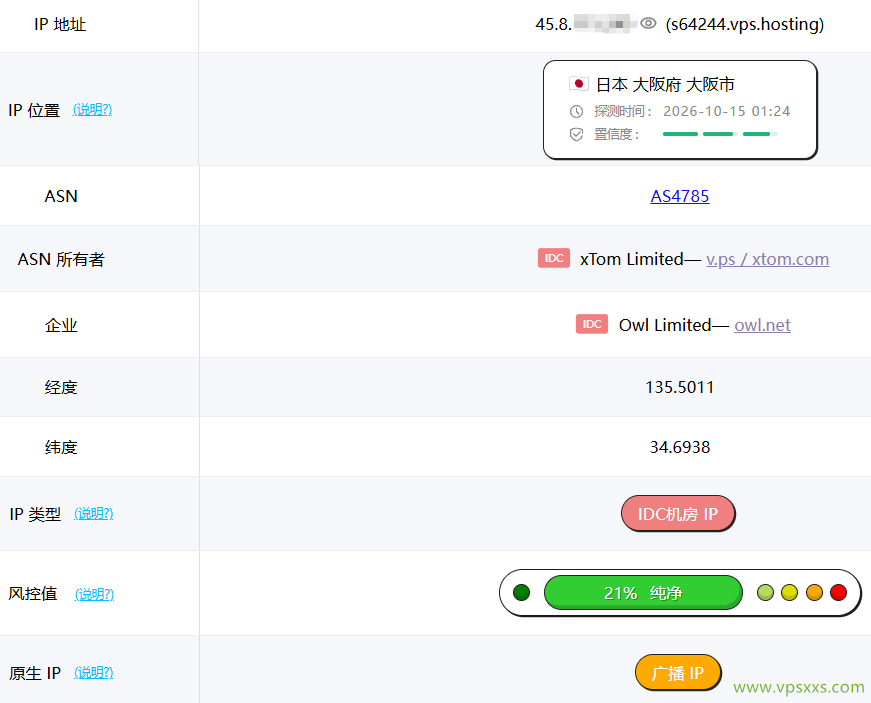This screenshot has height=703, width=871.
Task: Click the shield icon beside 置信度
Action: click(x=577, y=134)
